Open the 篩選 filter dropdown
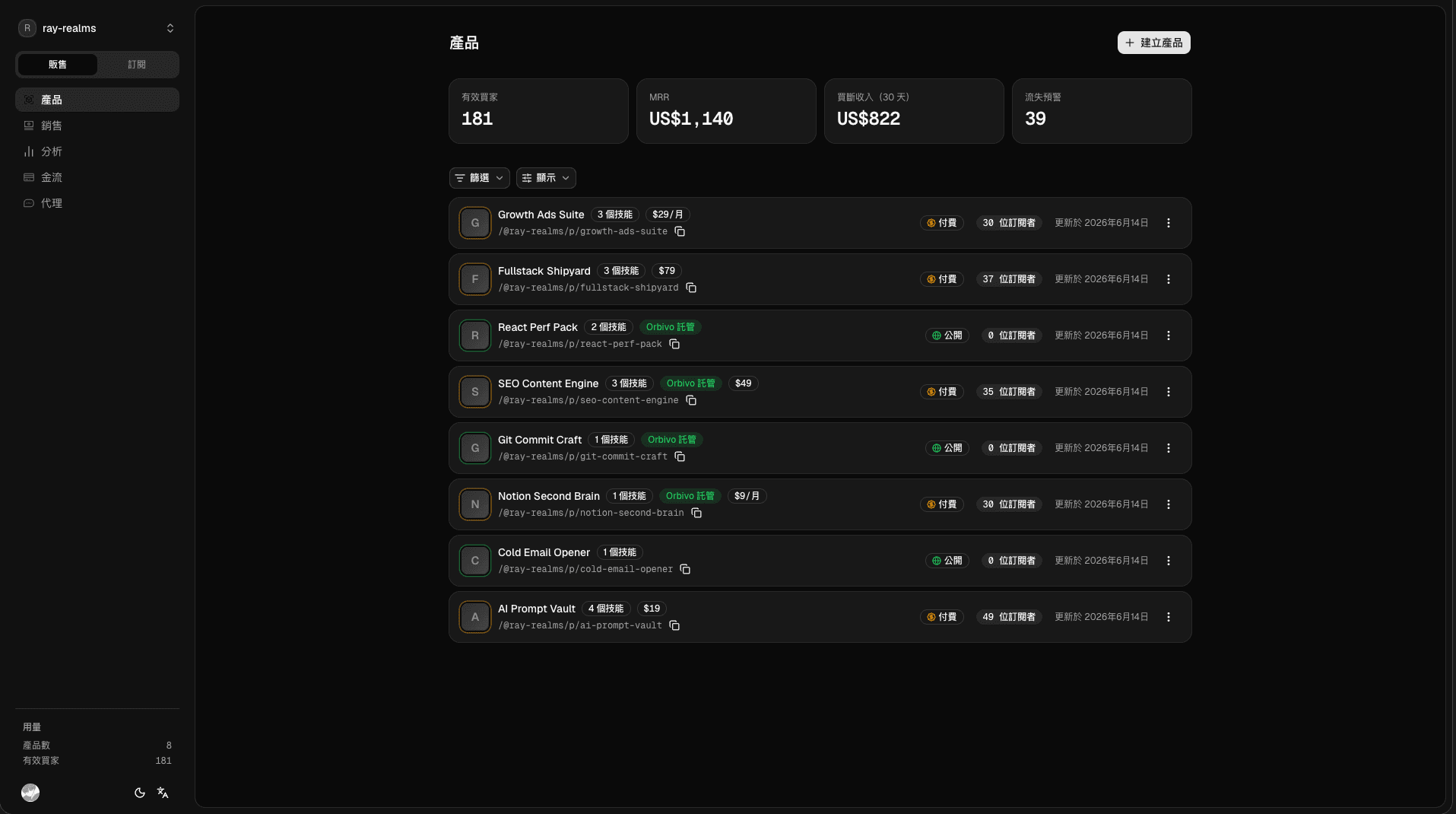The height and width of the screenshot is (814, 1456). pyautogui.click(x=479, y=178)
